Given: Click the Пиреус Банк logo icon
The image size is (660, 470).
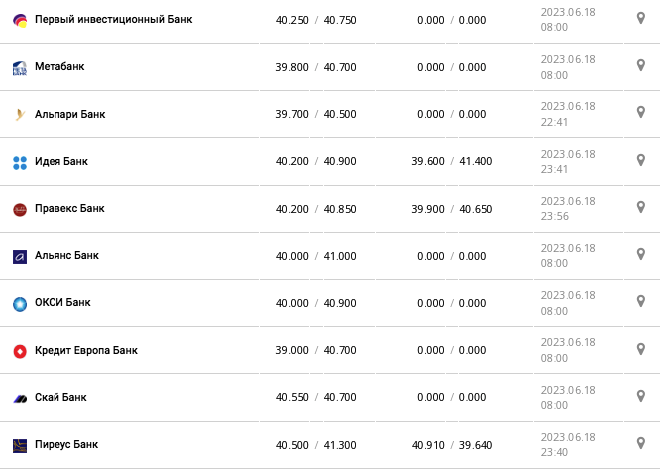Looking at the screenshot, I should [x=19, y=445].
